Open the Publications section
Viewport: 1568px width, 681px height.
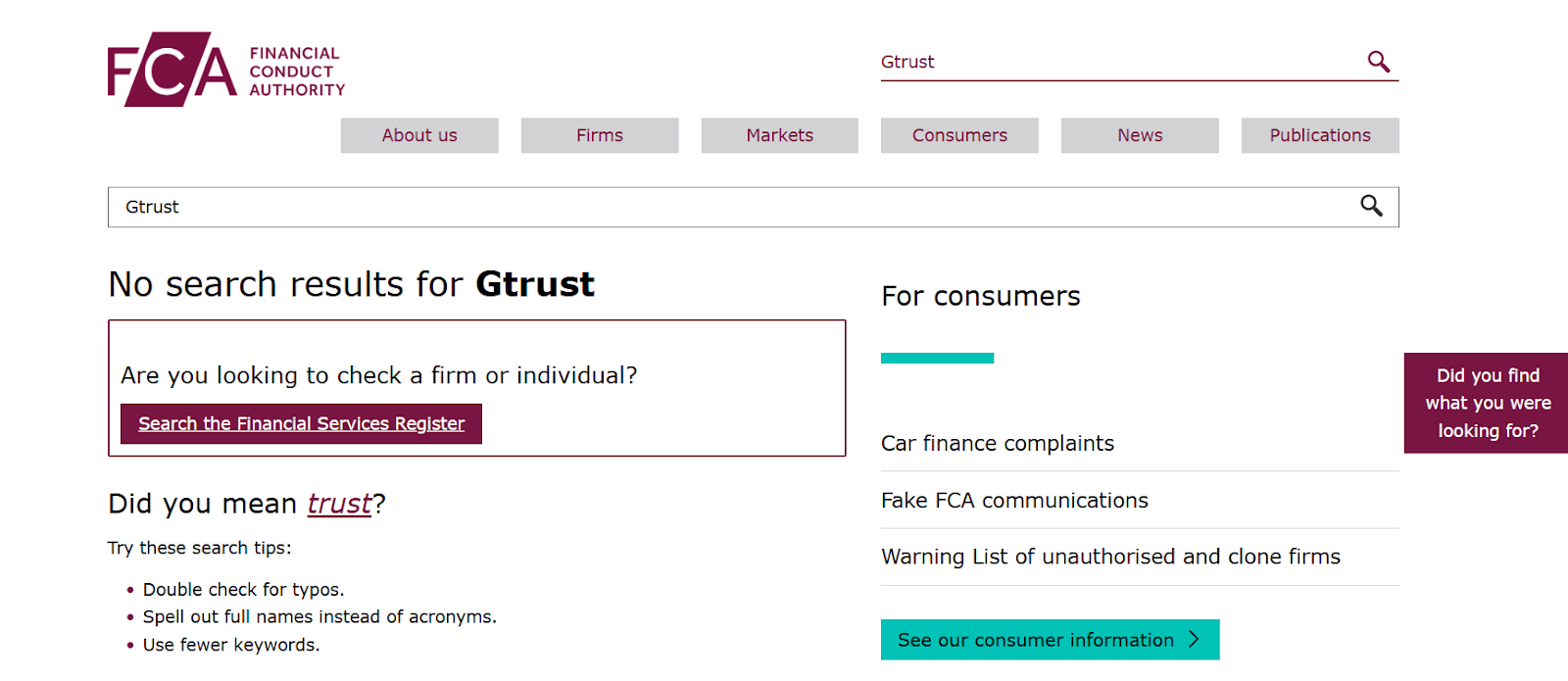coord(1319,135)
